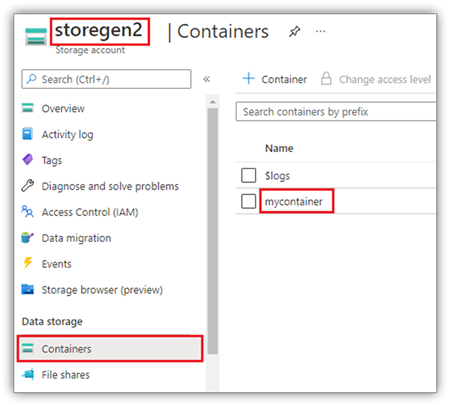Collapse the sidebar with double chevron
Viewport: 450px width, 406px height.
tap(207, 79)
